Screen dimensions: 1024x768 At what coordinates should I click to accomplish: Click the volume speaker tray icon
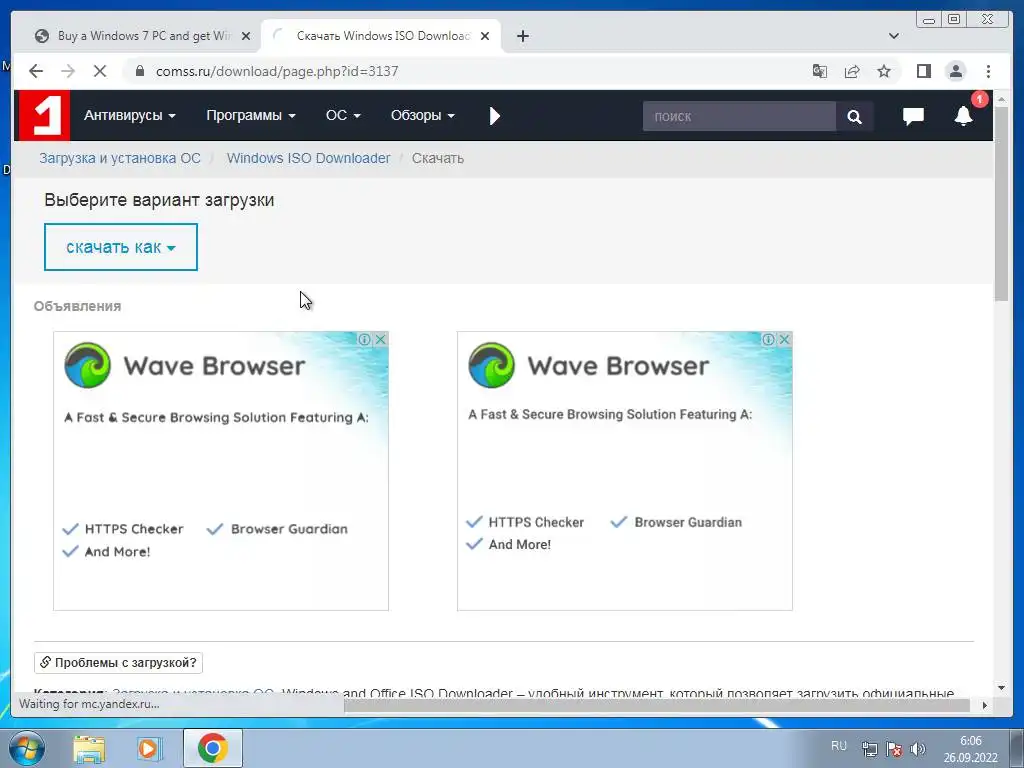point(918,749)
